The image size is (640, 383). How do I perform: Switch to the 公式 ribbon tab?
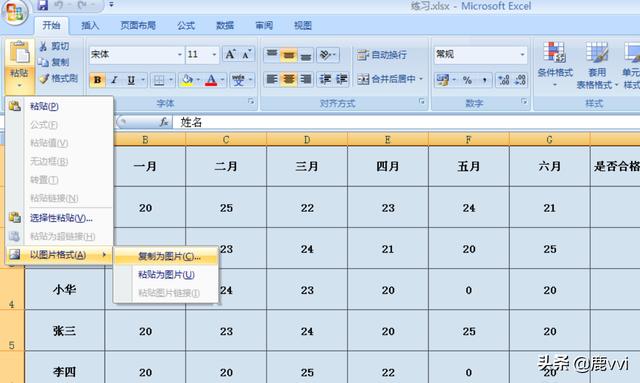[x=186, y=26]
